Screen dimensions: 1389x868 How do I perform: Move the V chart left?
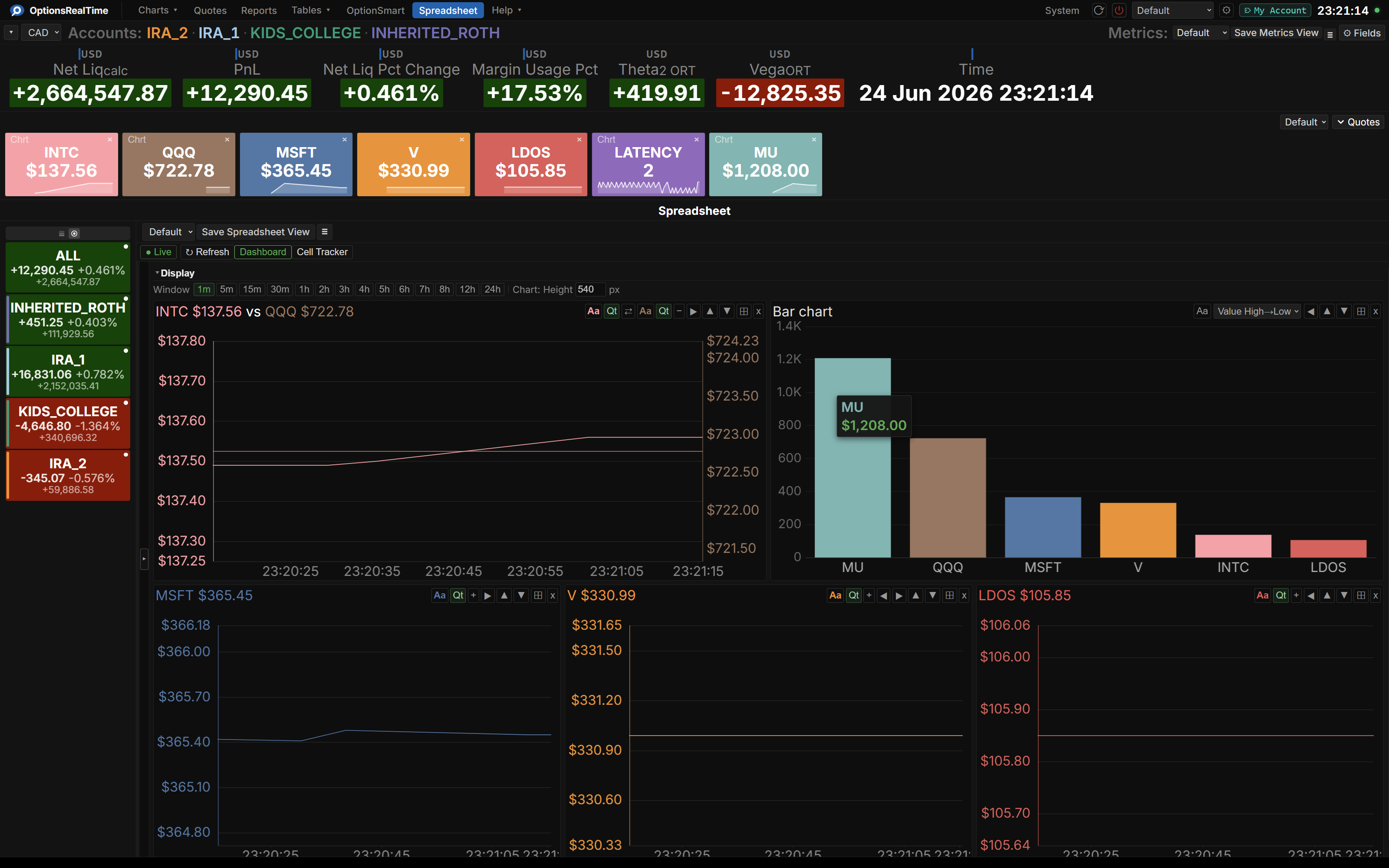[883, 595]
